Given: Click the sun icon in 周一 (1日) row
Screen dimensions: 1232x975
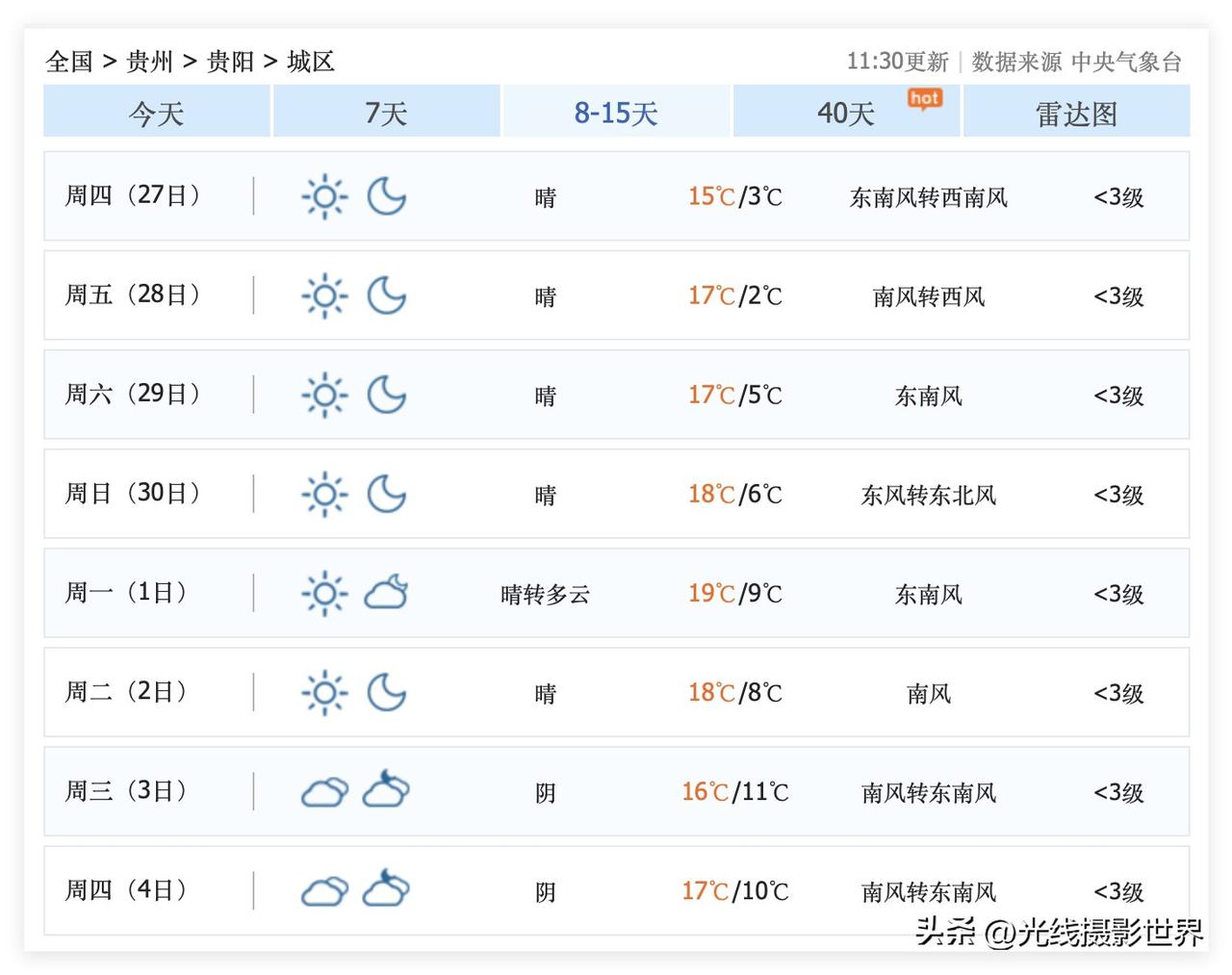Looking at the screenshot, I should 324,593.
